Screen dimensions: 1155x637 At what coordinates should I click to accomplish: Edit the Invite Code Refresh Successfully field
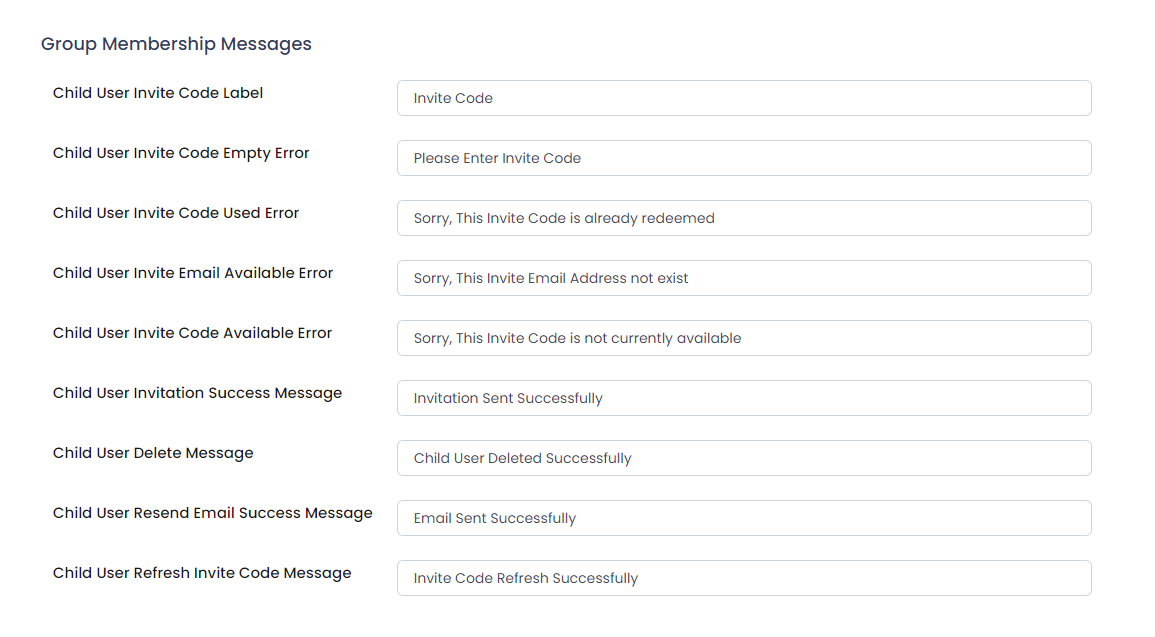tap(744, 578)
